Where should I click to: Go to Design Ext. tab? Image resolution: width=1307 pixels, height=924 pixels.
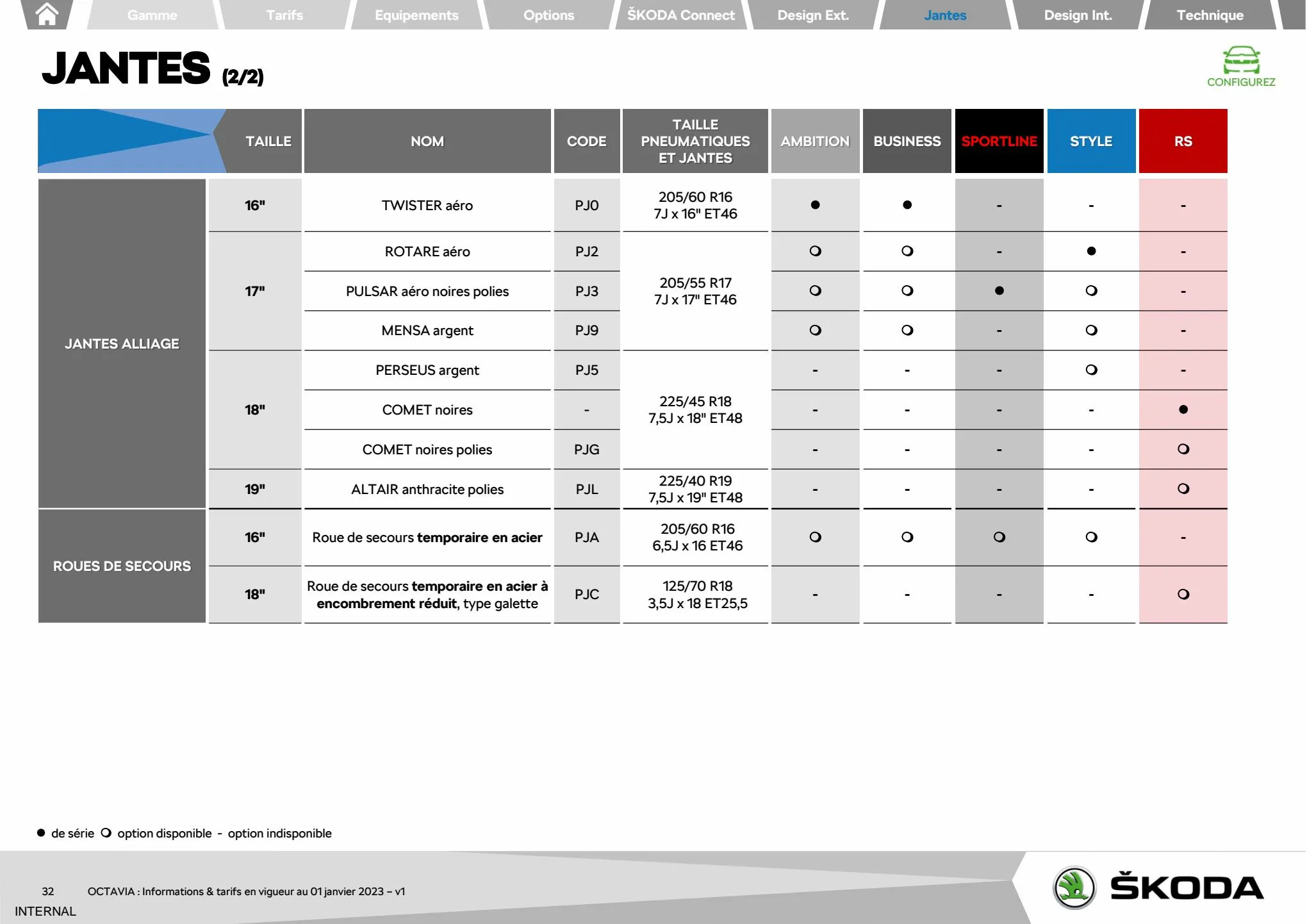[x=813, y=15]
